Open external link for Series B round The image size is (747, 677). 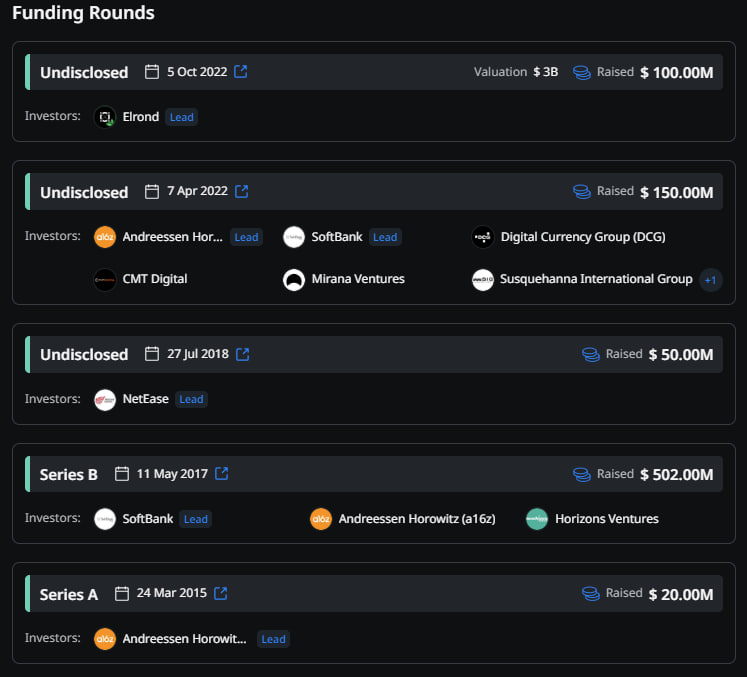222,474
